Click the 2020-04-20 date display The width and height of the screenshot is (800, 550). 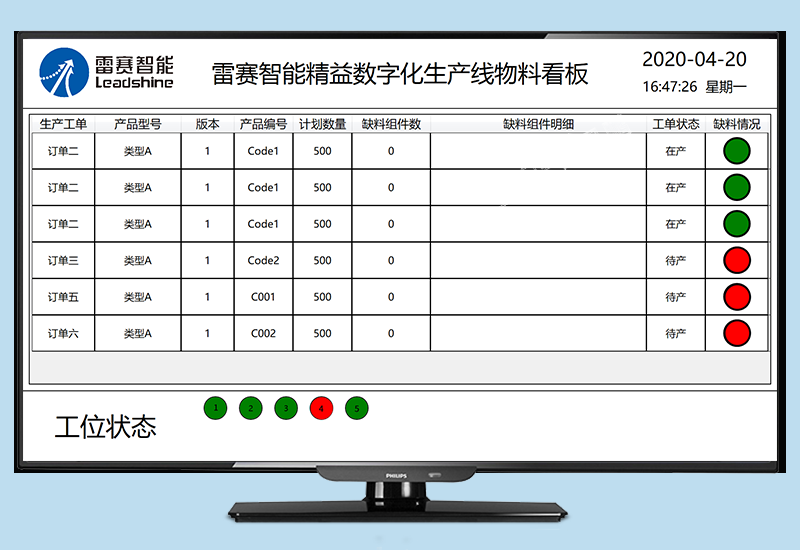[694, 59]
